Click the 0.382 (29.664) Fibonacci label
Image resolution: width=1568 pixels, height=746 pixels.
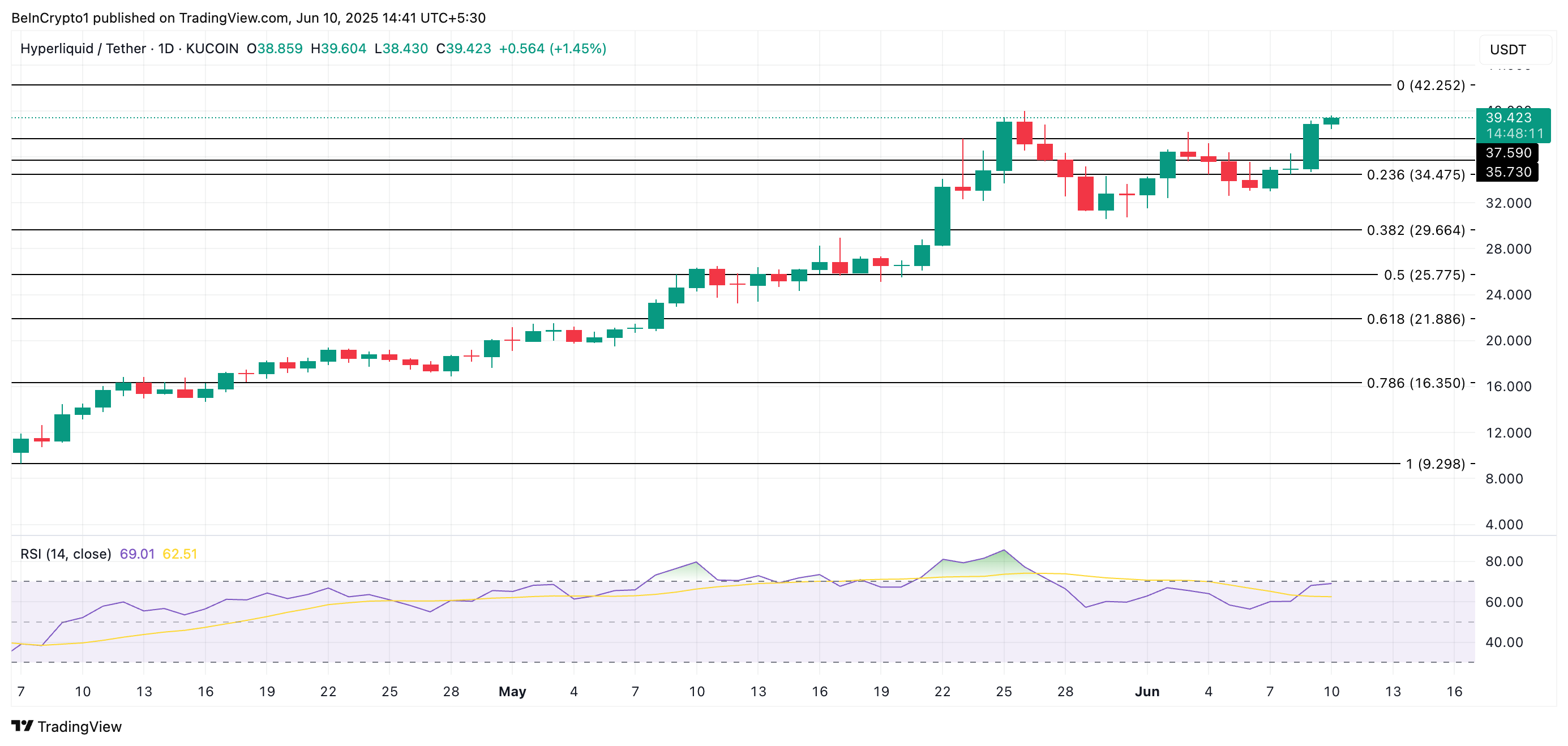click(x=1416, y=230)
